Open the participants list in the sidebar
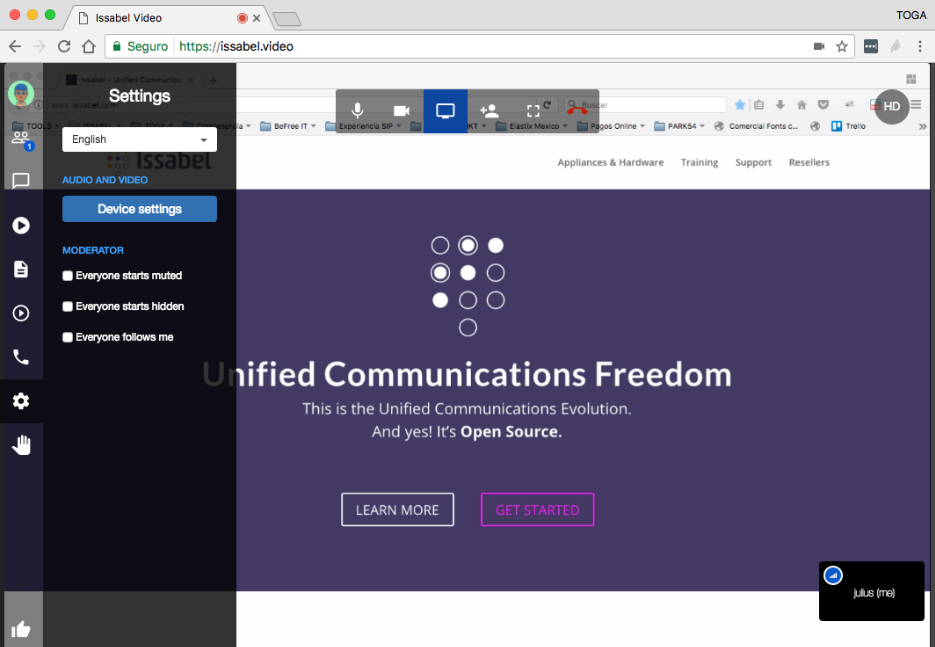935x647 pixels. coord(21,138)
